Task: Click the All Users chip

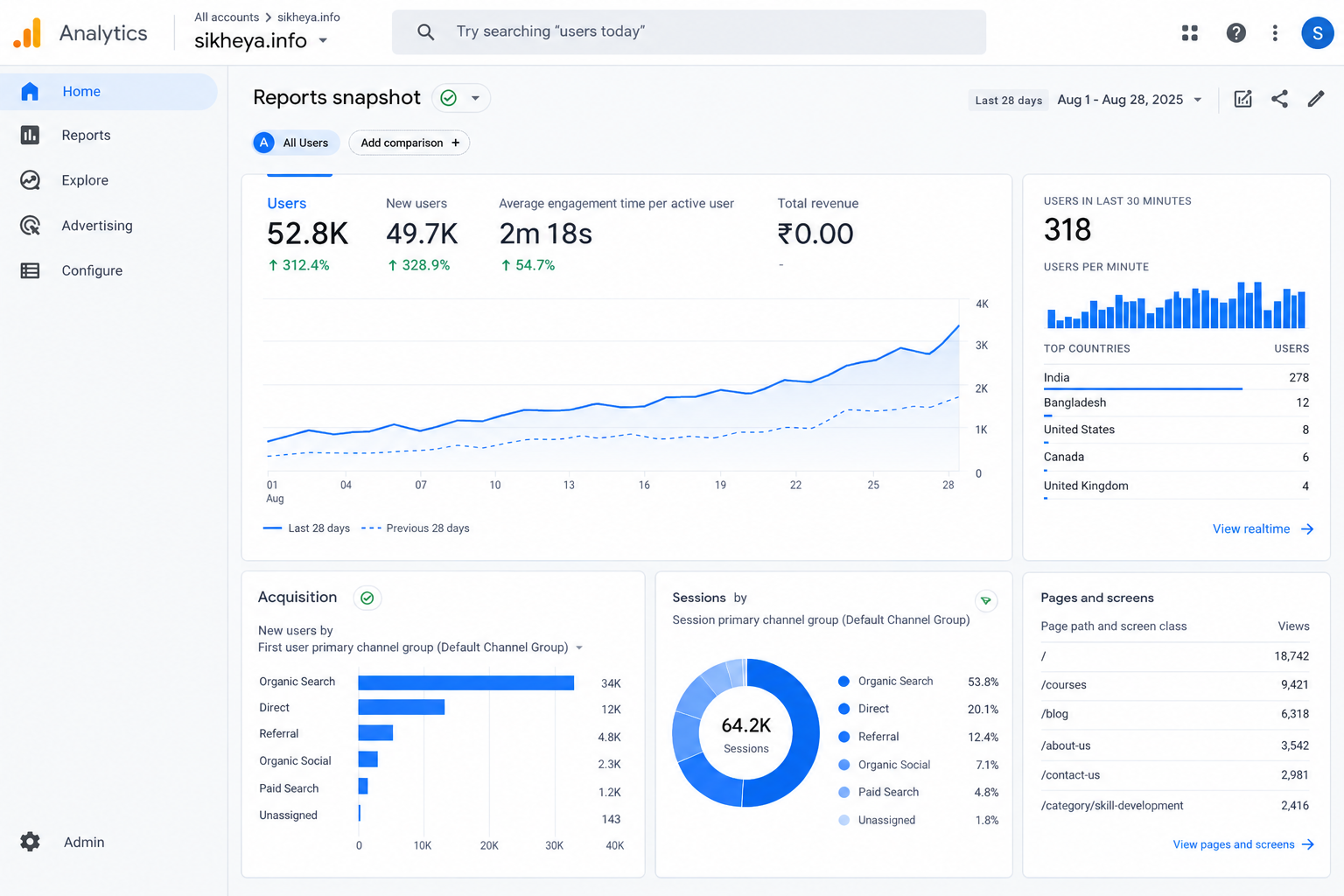Action: [x=296, y=143]
